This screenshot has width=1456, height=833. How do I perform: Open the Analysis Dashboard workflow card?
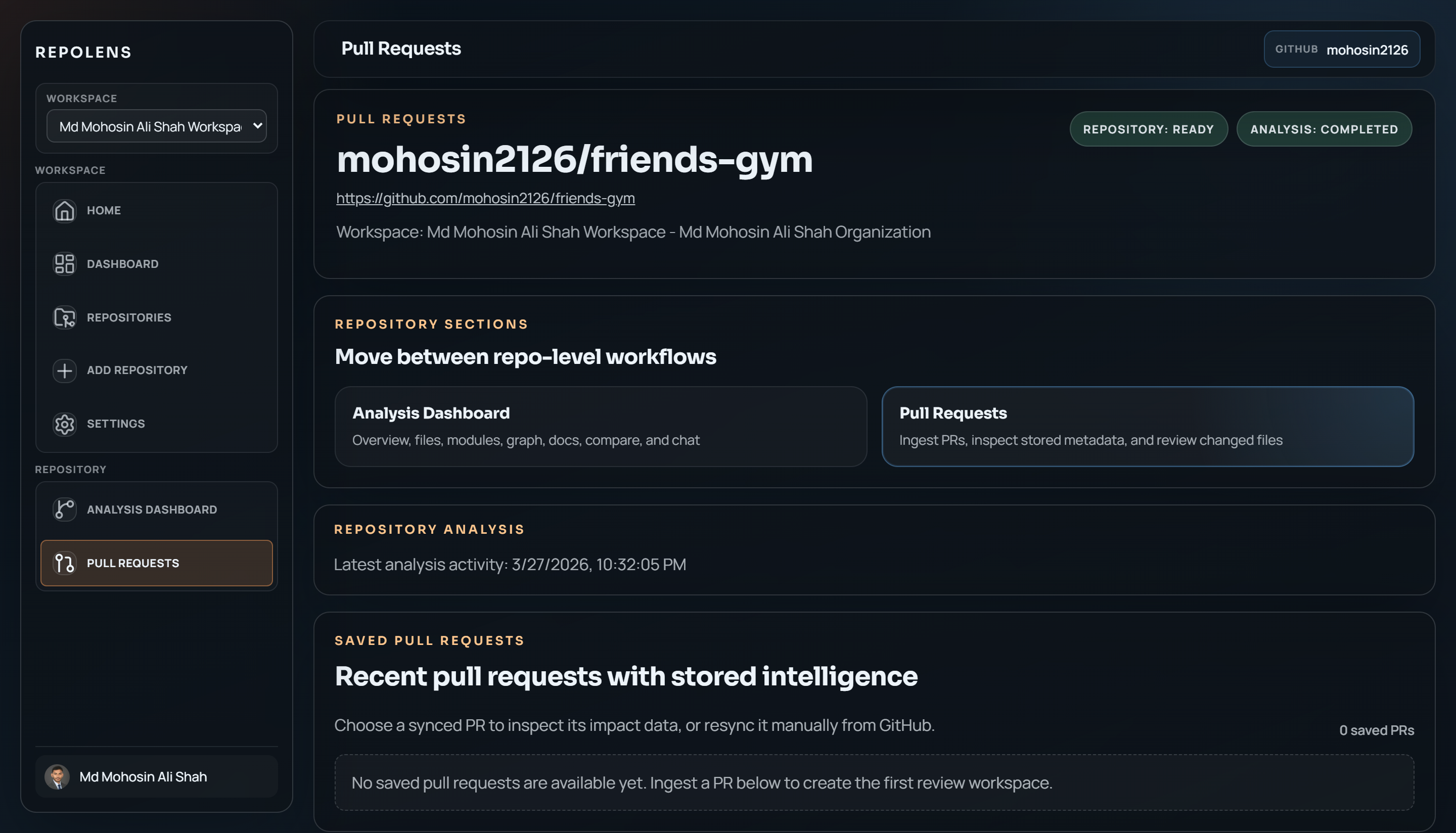point(600,426)
